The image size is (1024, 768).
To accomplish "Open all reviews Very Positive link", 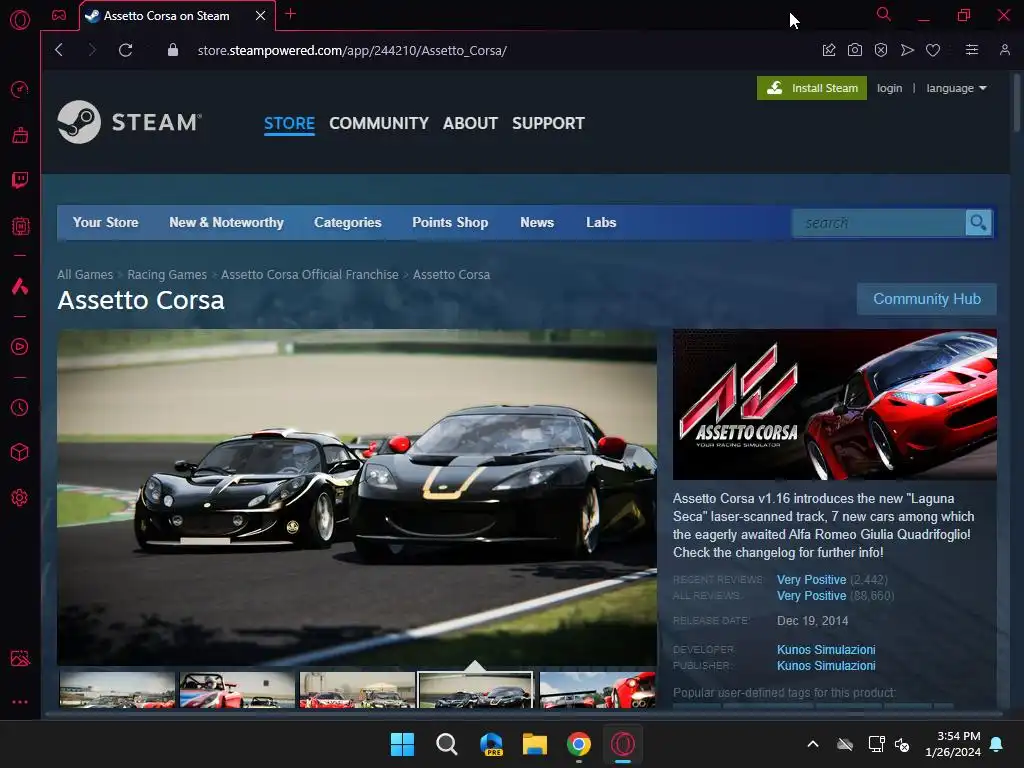I will (811, 596).
